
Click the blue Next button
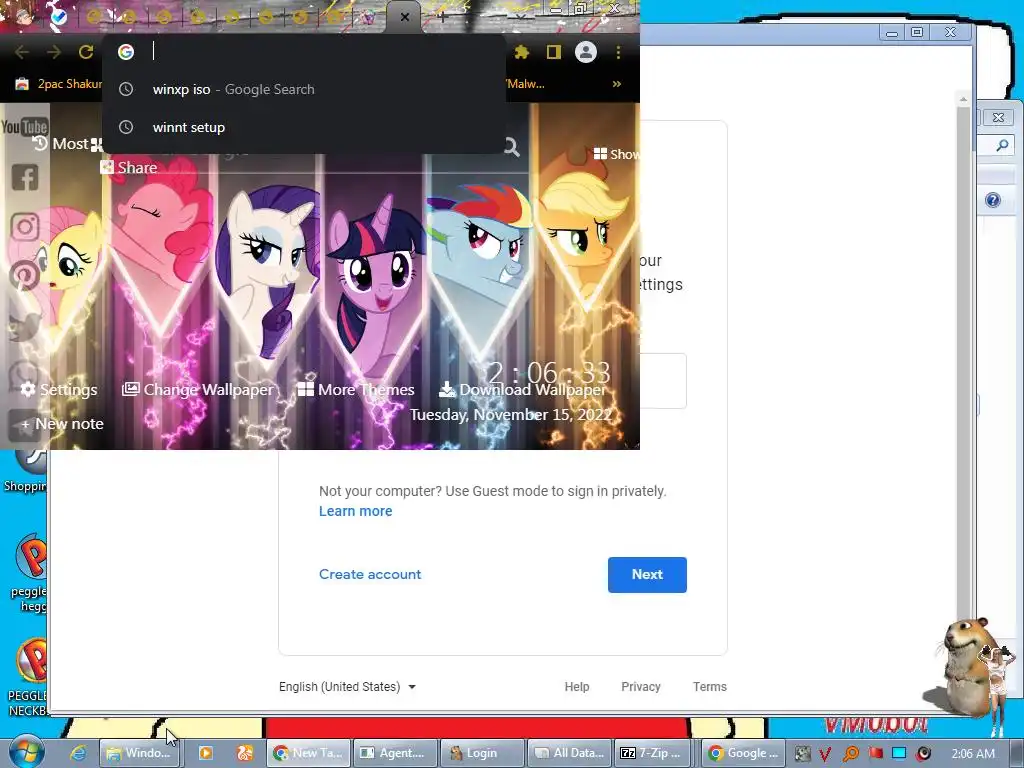pyautogui.click(x=647, y=575)
